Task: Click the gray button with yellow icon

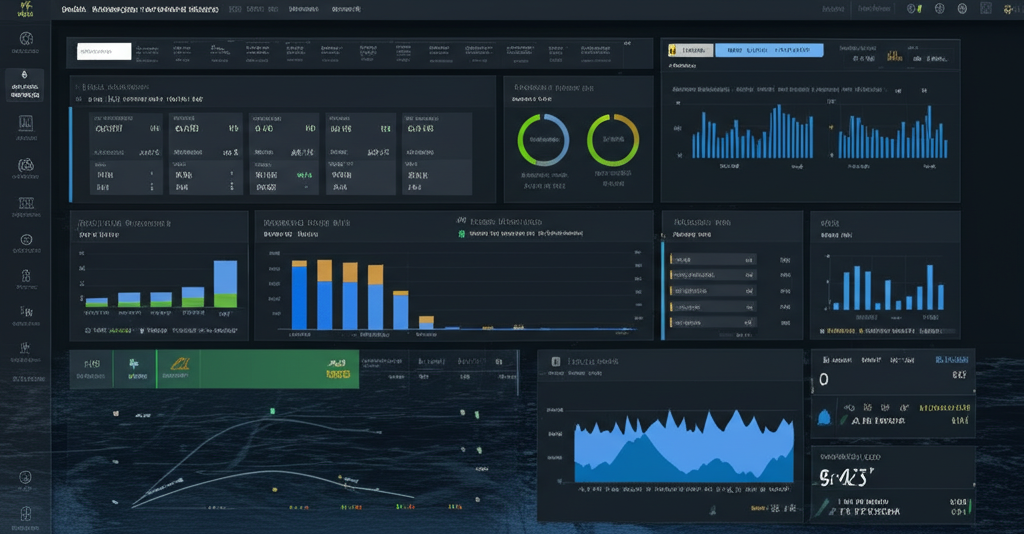Action: coord(690,50)
